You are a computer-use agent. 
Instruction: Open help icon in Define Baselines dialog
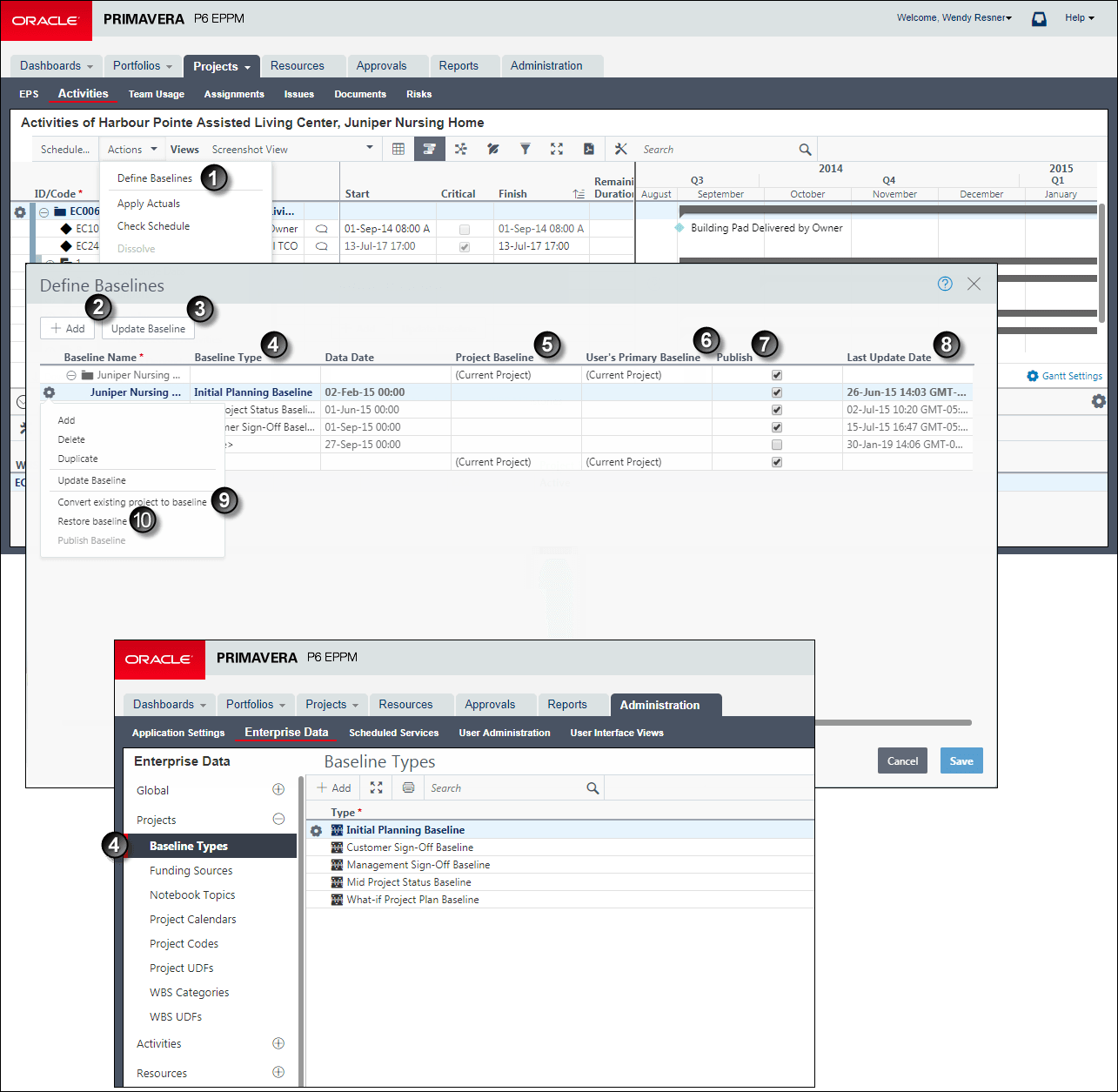click(x=945, y=284)
